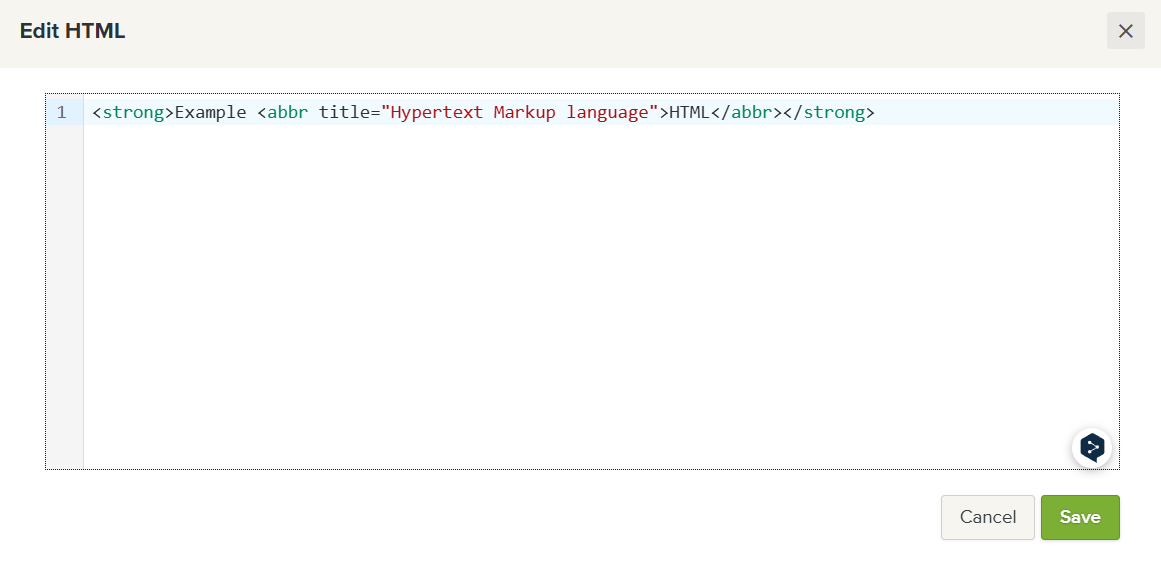Click the word language in string
The height and width of the screenshot is (583, 1161).
(x=607, y=112)
